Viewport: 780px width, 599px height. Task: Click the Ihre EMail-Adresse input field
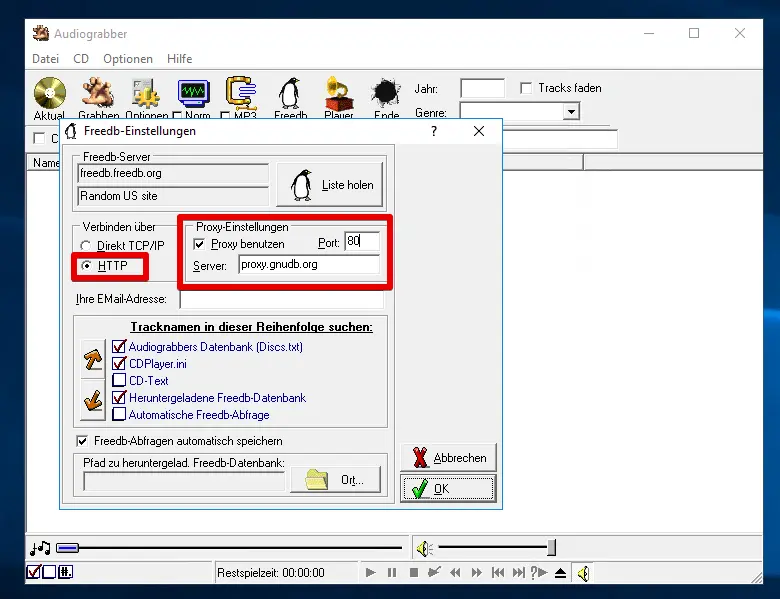point(282,299)
